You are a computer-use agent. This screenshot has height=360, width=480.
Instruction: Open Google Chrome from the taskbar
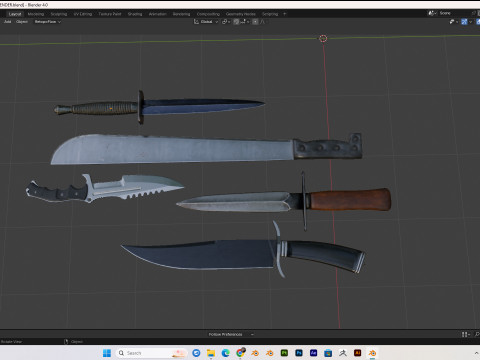[240, 353]
